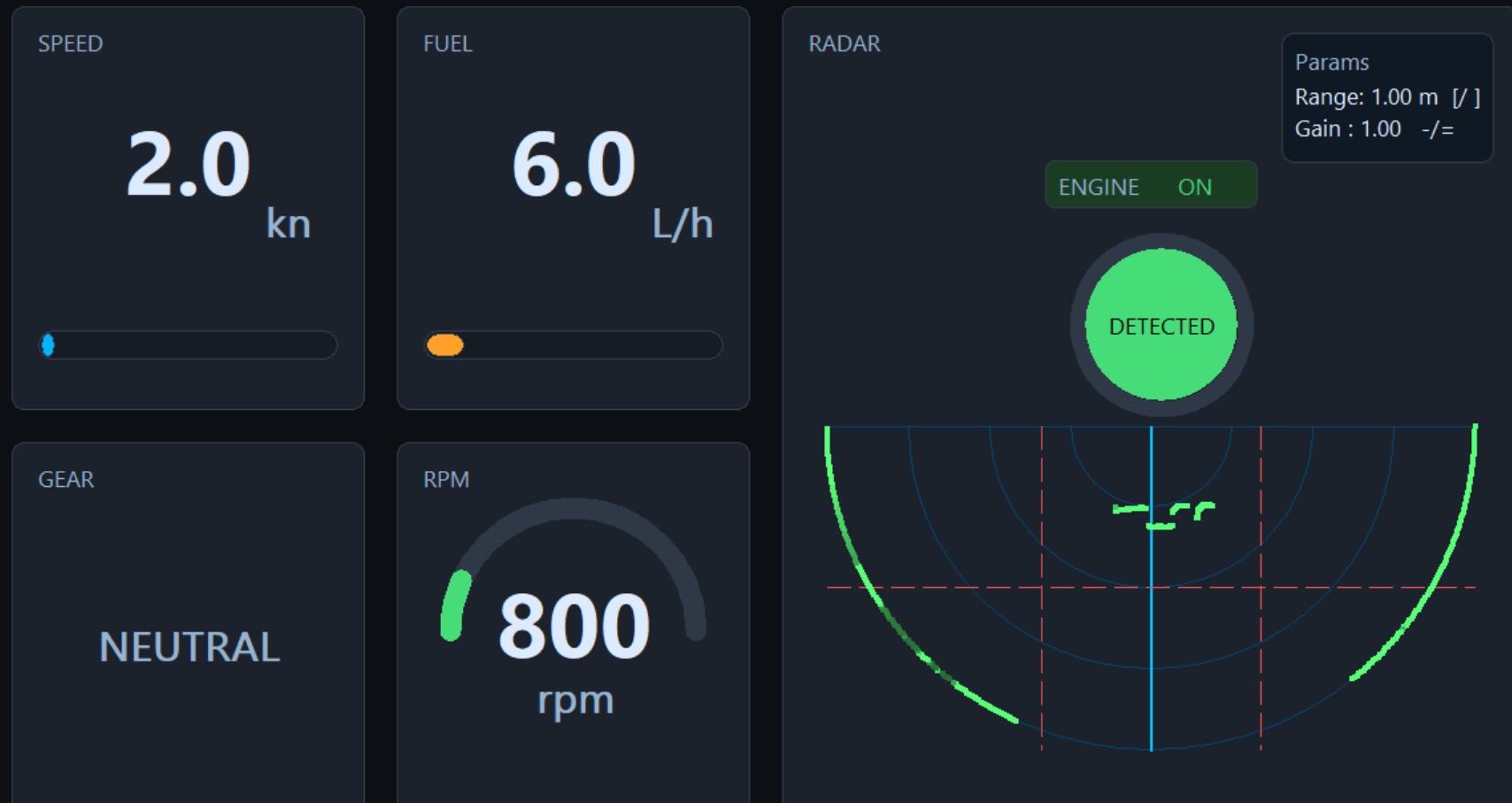The width and height of the screenshot is (1512, 803).
Task: Click the GEAR panel title
Action: (x=66, y=480)
